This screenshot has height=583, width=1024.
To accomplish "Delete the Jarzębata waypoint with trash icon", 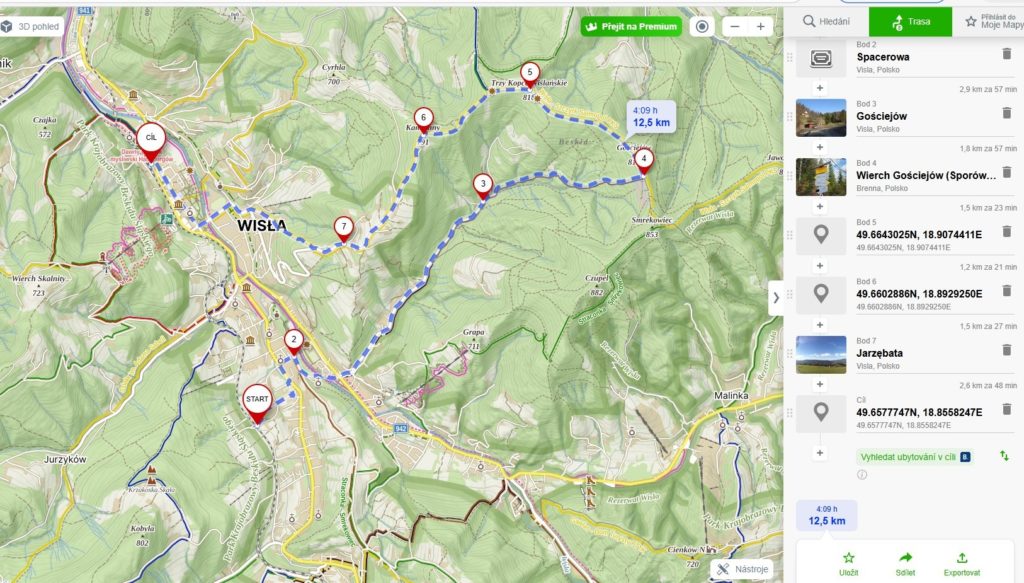I will (1006, 351).
